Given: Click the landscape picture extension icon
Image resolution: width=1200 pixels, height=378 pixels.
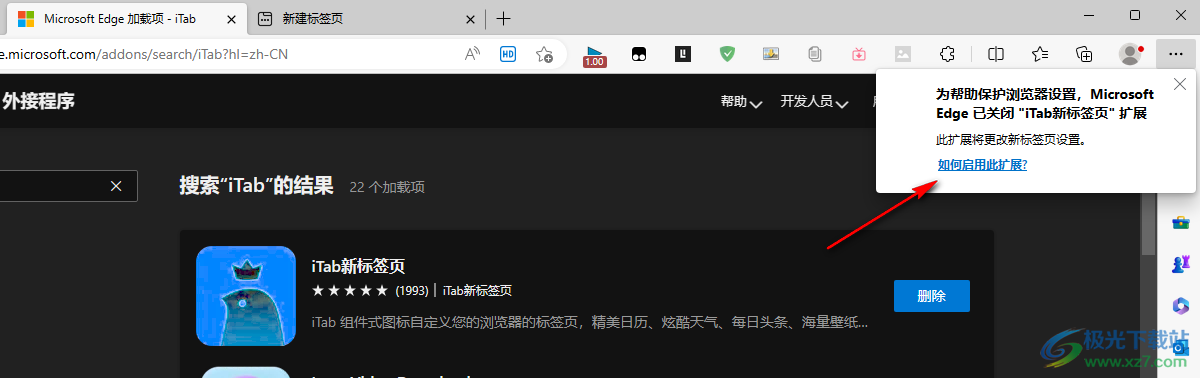Looking at the screenshot, I should pyautogui.click(x=771, y=54).
